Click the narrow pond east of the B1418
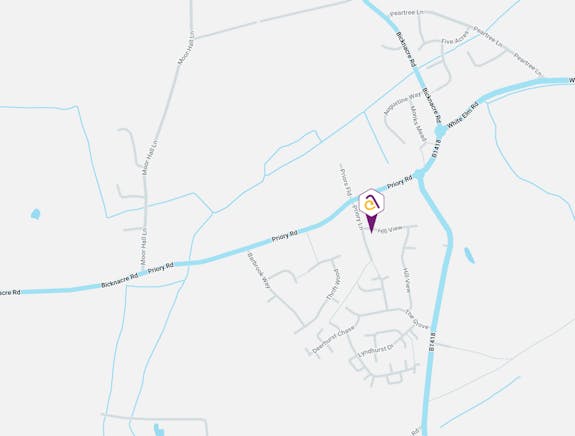575x436 pixels. tap(469, 255)
